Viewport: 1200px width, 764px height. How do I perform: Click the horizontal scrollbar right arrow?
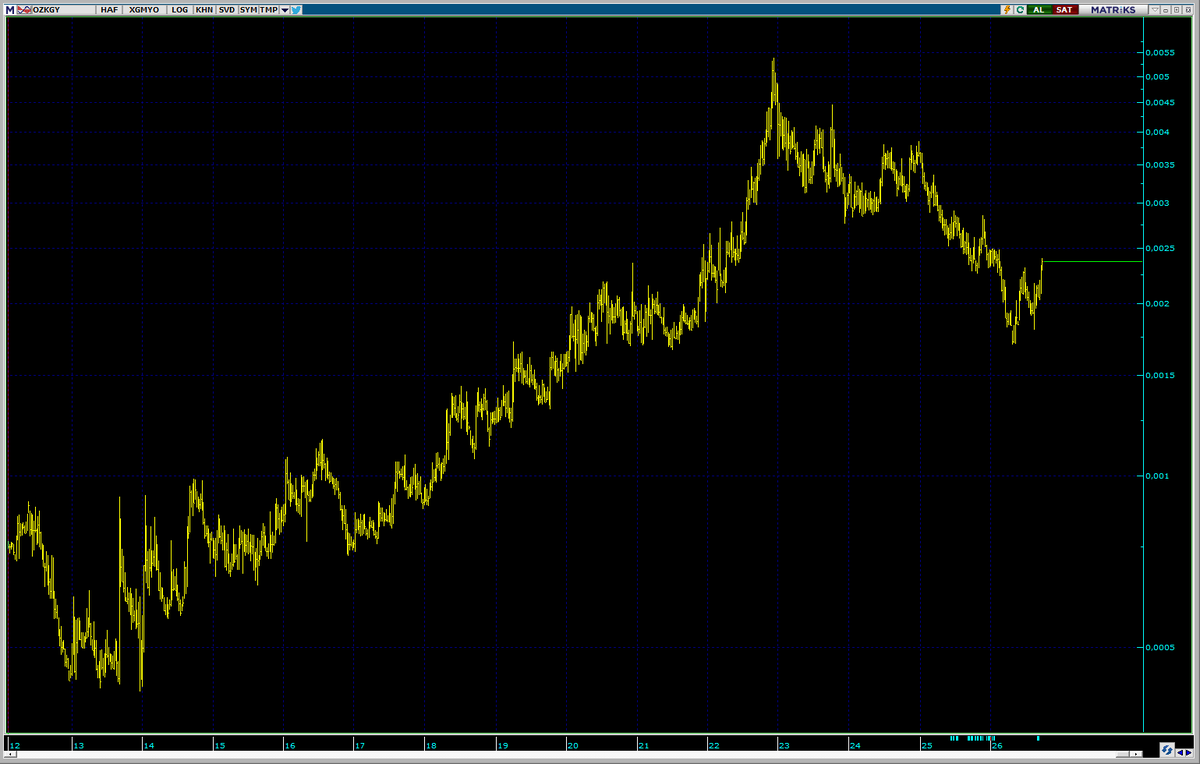pos(1136,754)
